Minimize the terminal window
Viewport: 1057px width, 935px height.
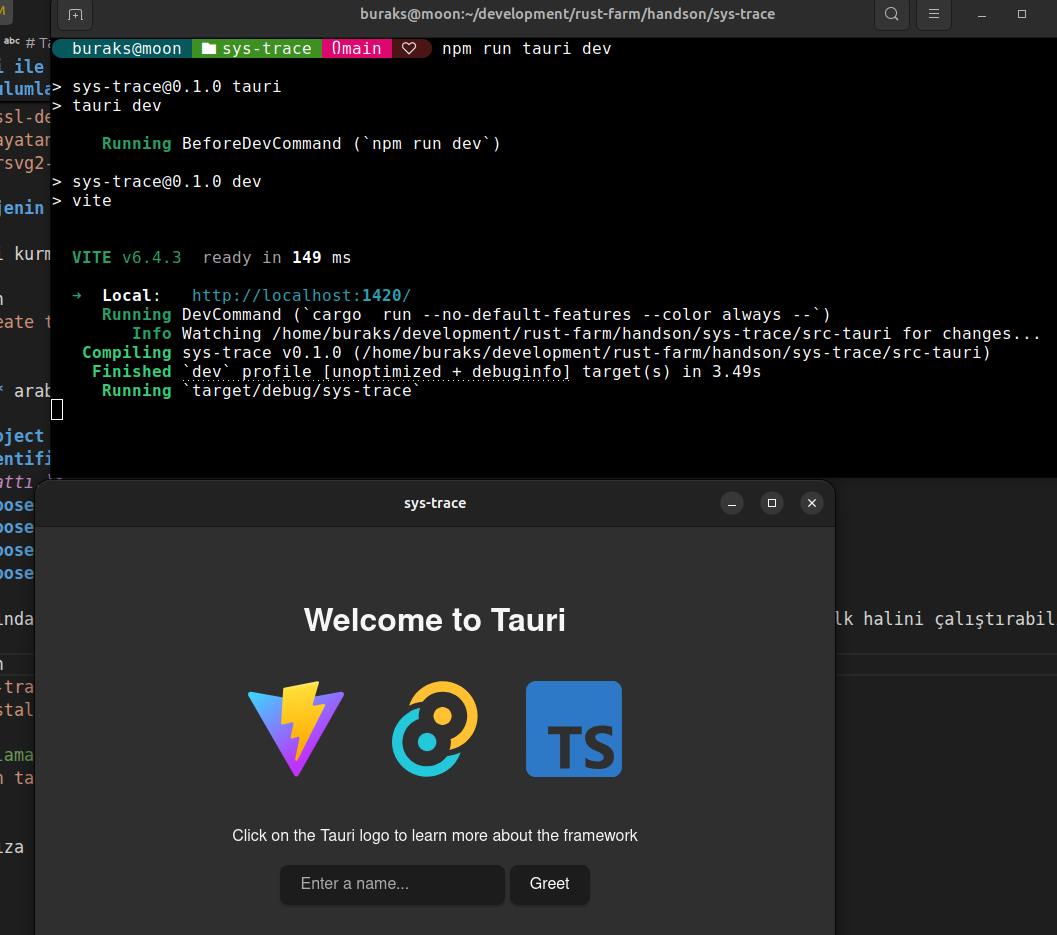pos(982,14)
